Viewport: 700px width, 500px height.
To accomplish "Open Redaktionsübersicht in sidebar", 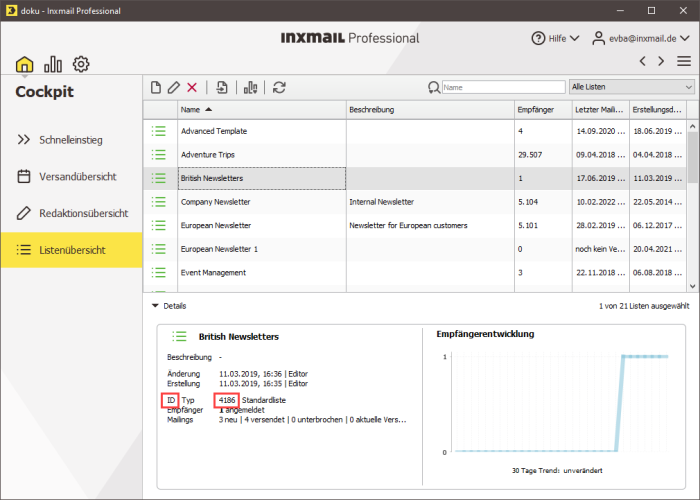I will click(71, 213).
